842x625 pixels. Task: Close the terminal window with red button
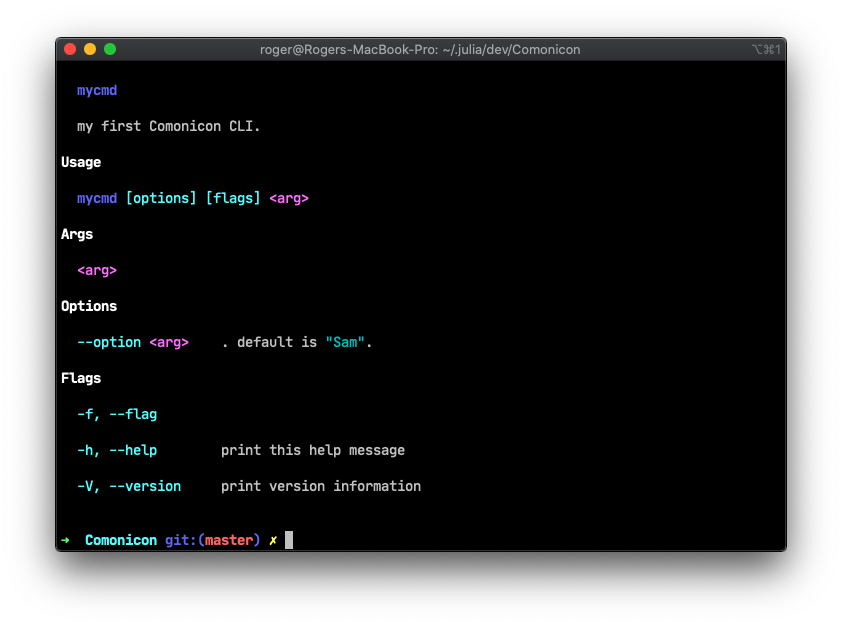click(70, 49)
